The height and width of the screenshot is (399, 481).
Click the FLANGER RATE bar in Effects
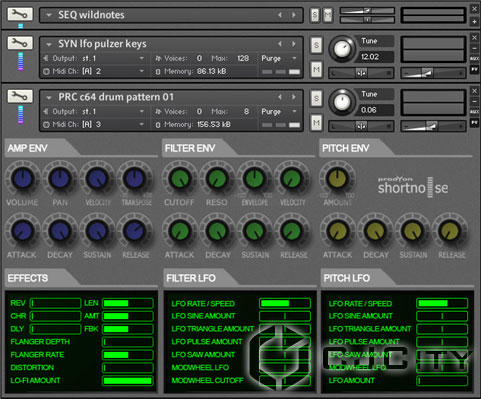[x=128, y=355]
